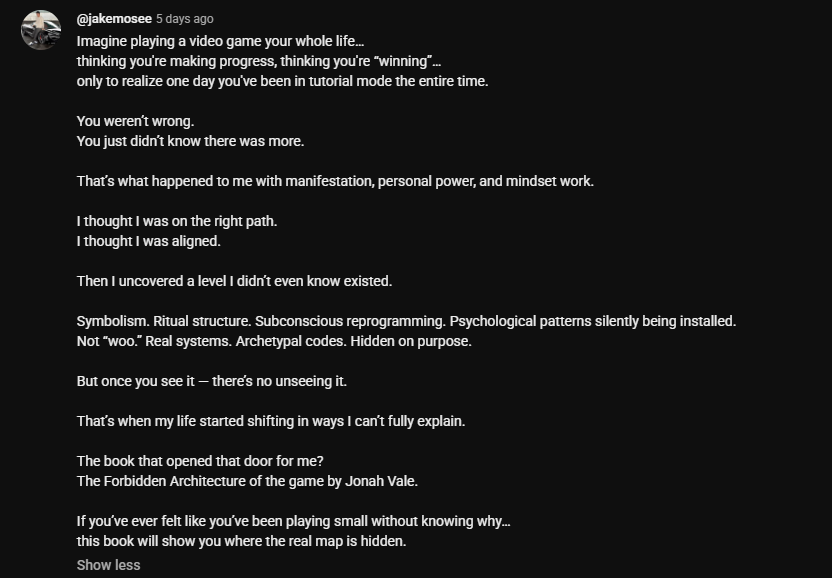
Task: Click the line "Imagine playing a video game your whole life…"
Action: coord(220,41)
